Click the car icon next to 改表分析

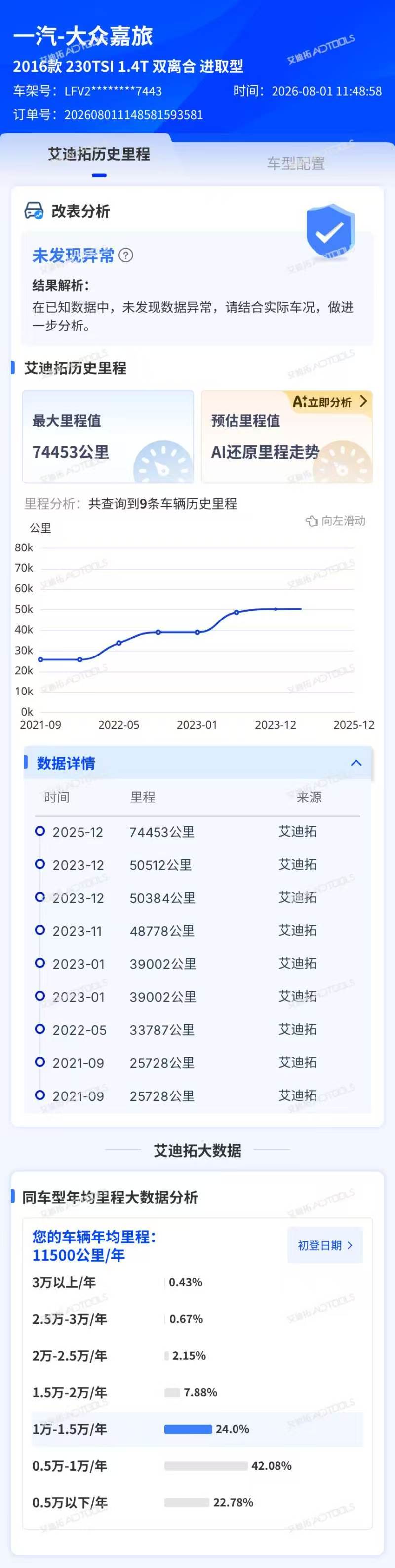(34, 211)
